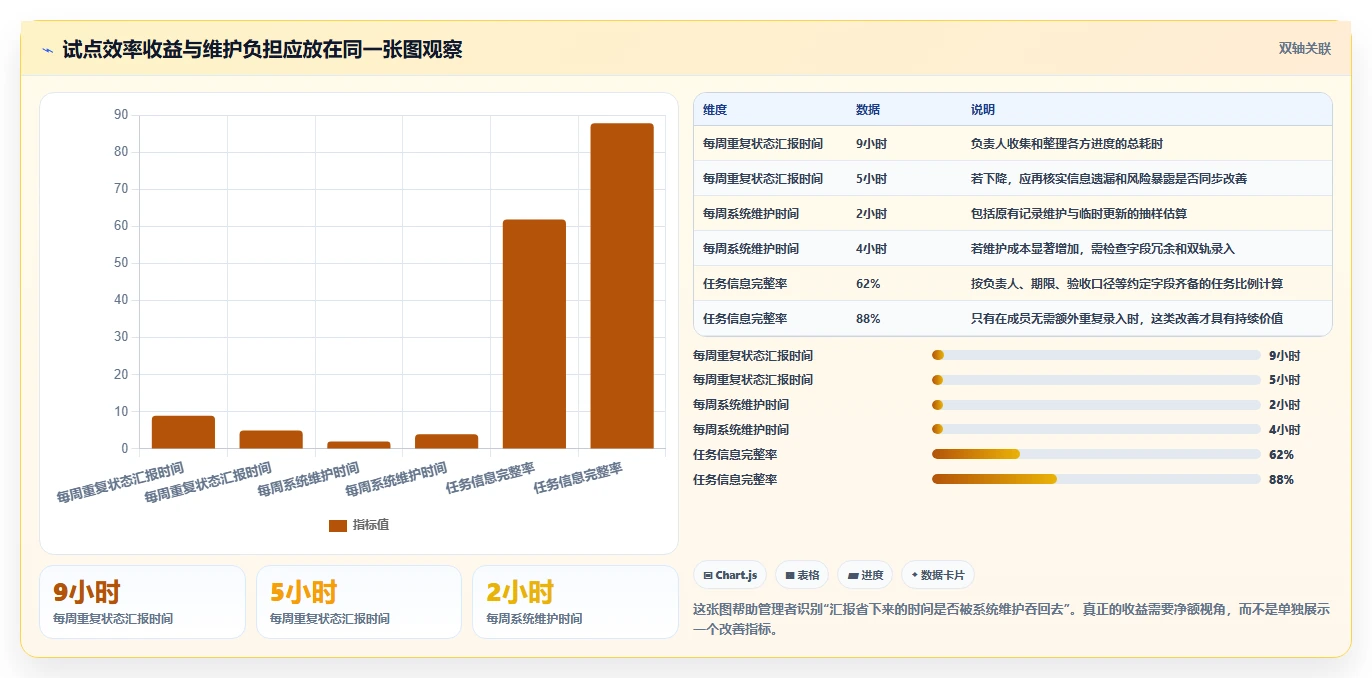Click table text 只有在成员无需额外重复录入时，这类改善才具有持续价值

click(x=1127, y=319)
